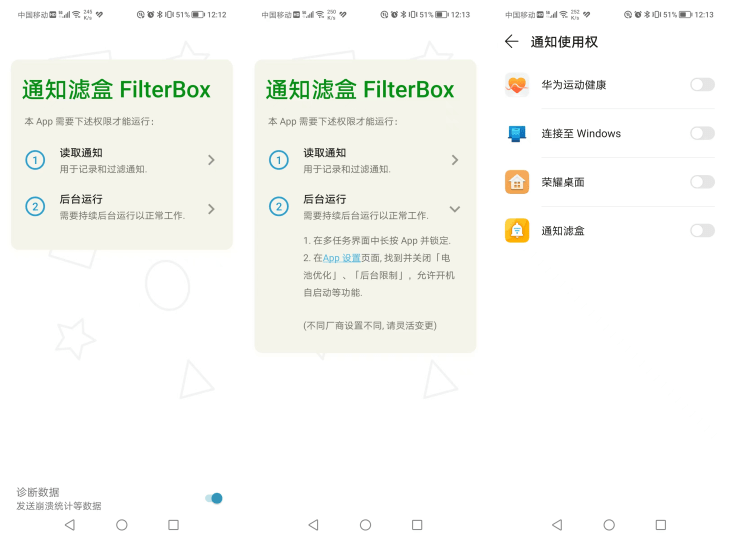
Task: Tap the 荣耀桌面 label
Action: pyautogui.click(x=563, y=182)
